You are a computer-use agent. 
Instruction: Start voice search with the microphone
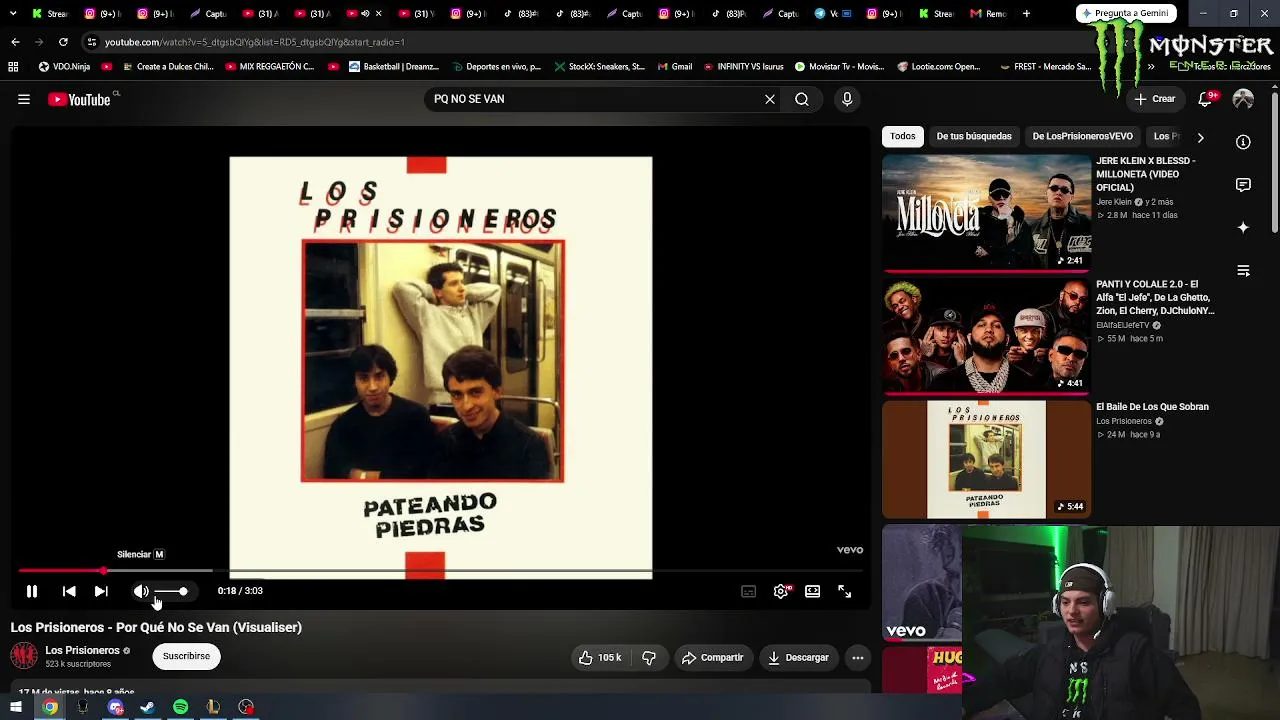click(x=847, y=99)
